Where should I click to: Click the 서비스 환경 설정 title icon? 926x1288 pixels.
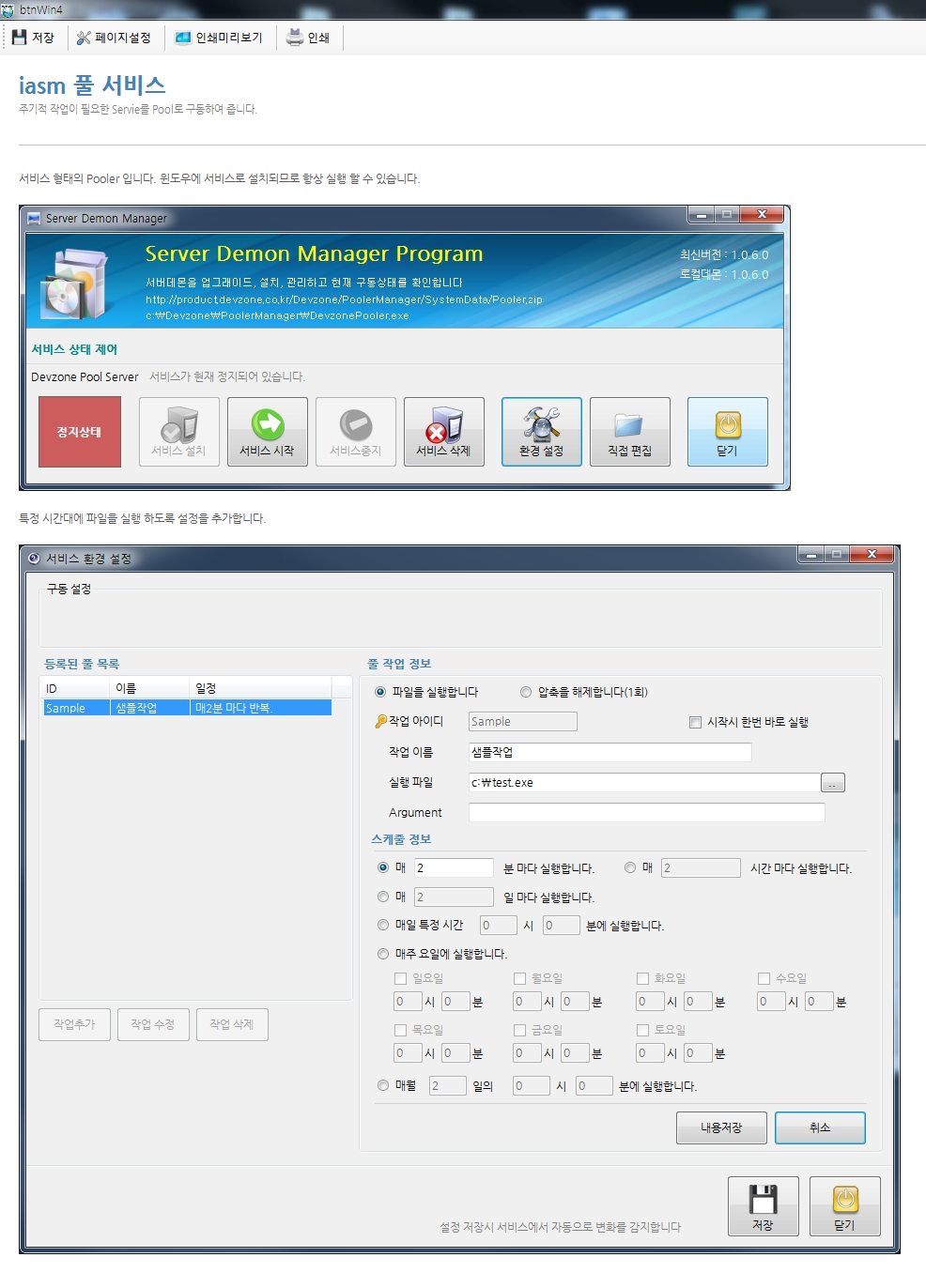click(x=34, y=558)
